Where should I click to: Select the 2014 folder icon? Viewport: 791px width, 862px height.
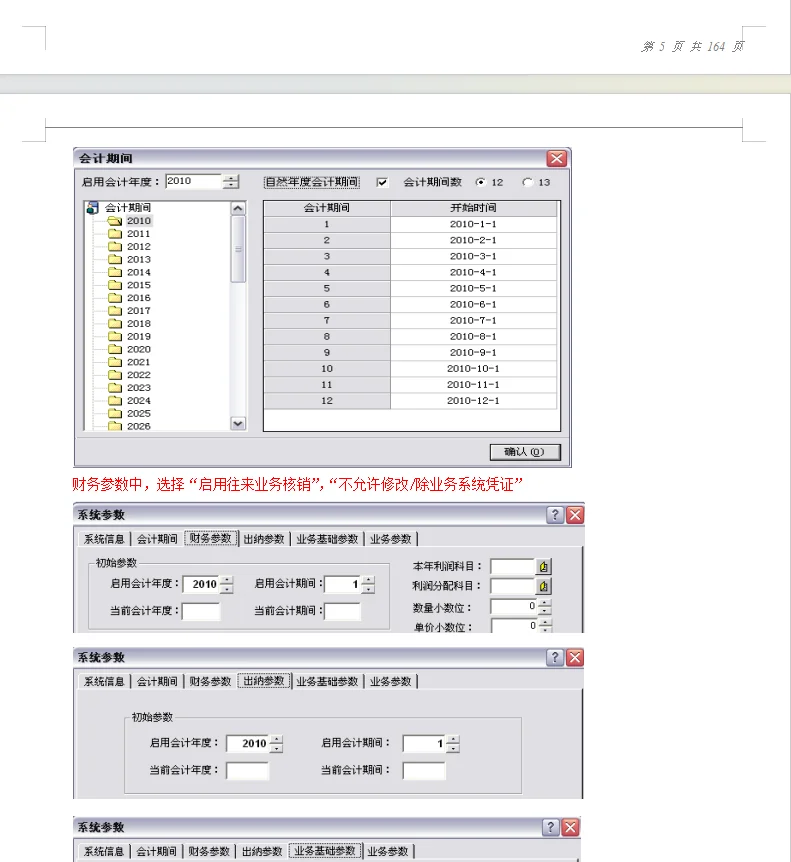click(x=115, y=272)
